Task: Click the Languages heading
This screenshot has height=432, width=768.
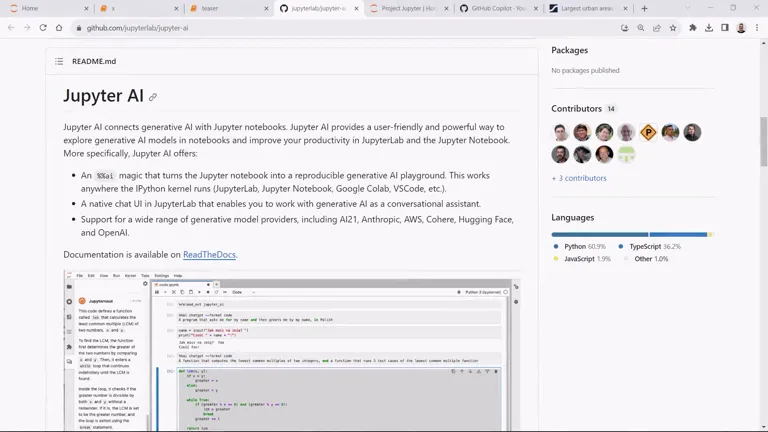Action: click(x=573, y=217)
